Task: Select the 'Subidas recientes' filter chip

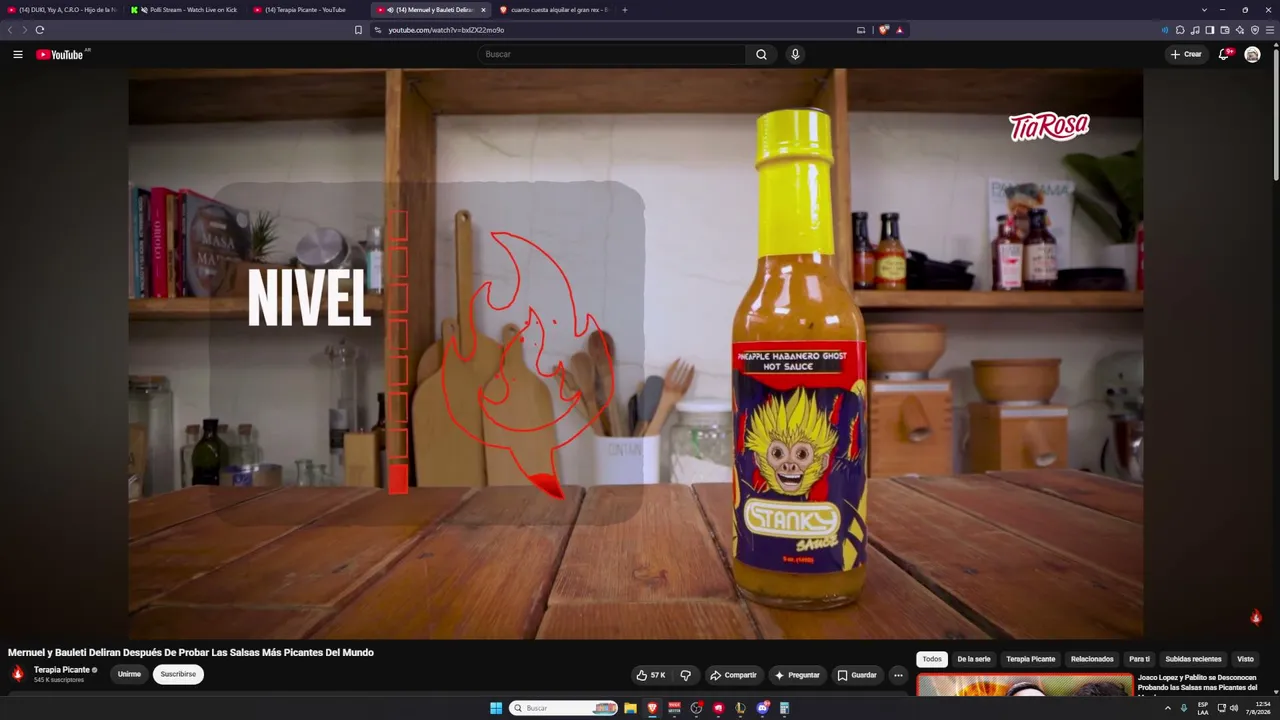Action: click(1193, 659)
